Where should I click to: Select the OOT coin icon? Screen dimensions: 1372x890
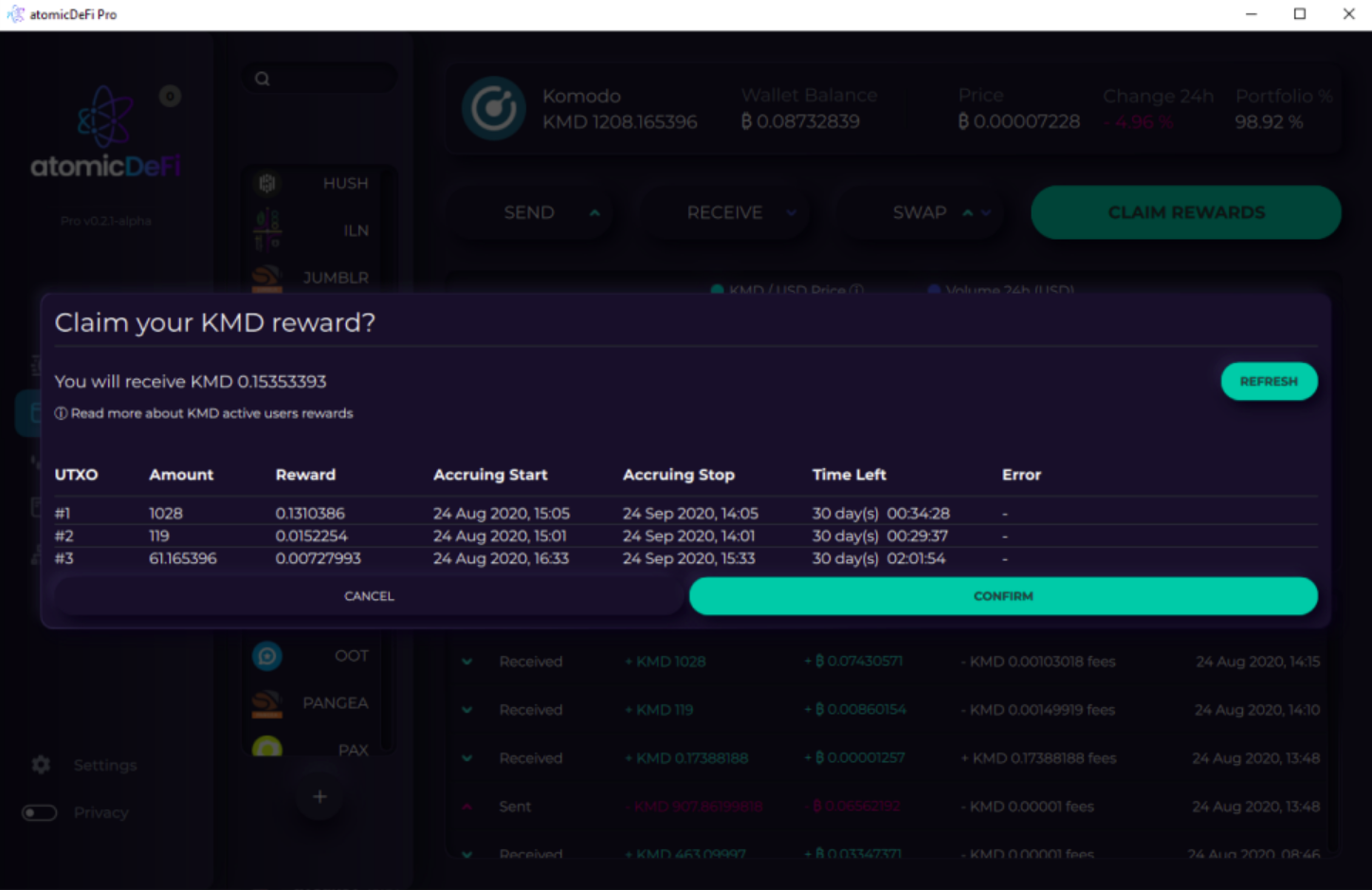267,655
